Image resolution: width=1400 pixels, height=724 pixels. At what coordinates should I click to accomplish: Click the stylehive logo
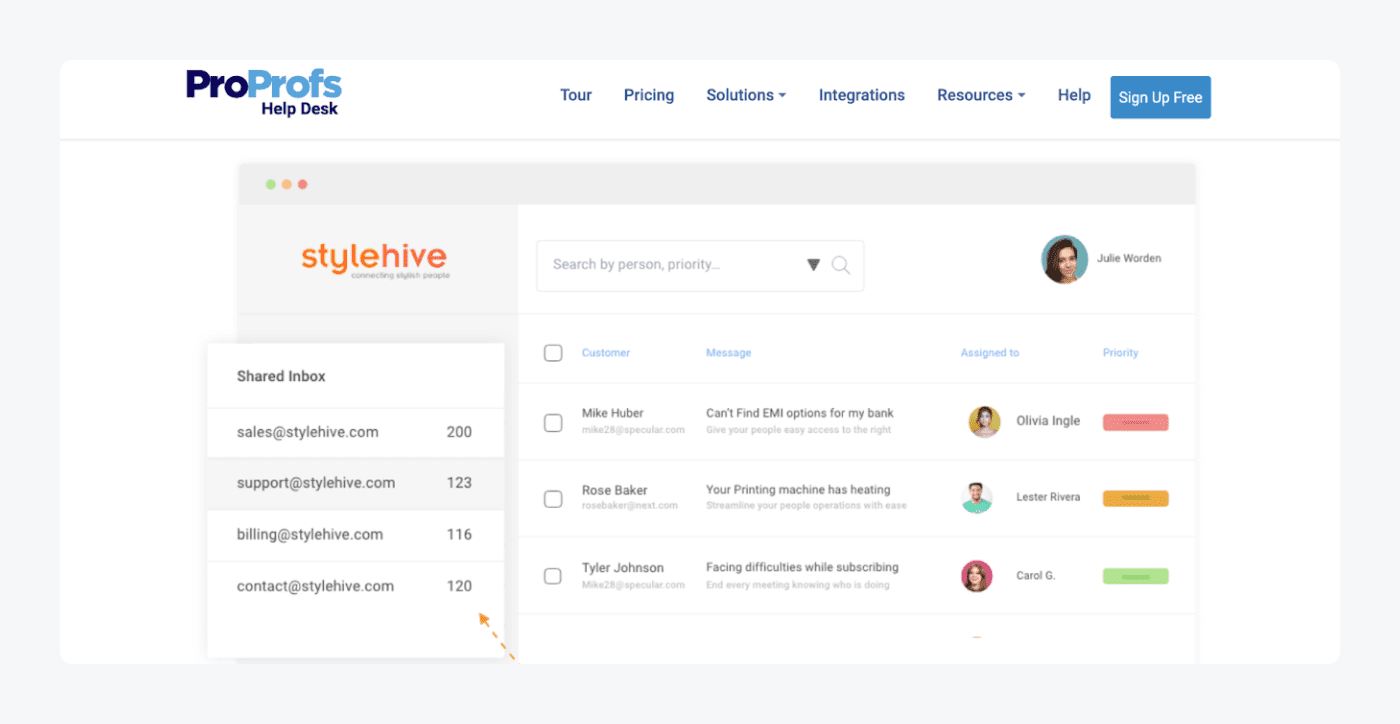375,259
